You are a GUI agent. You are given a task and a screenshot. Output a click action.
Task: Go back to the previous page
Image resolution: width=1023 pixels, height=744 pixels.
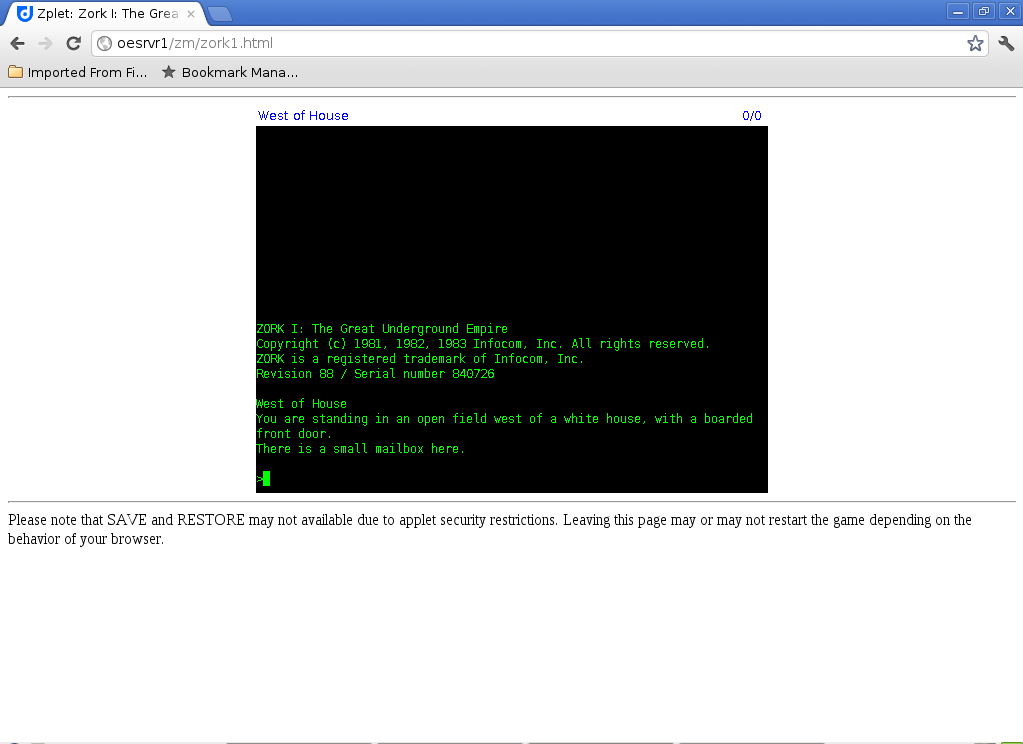(x=18, y=43)
